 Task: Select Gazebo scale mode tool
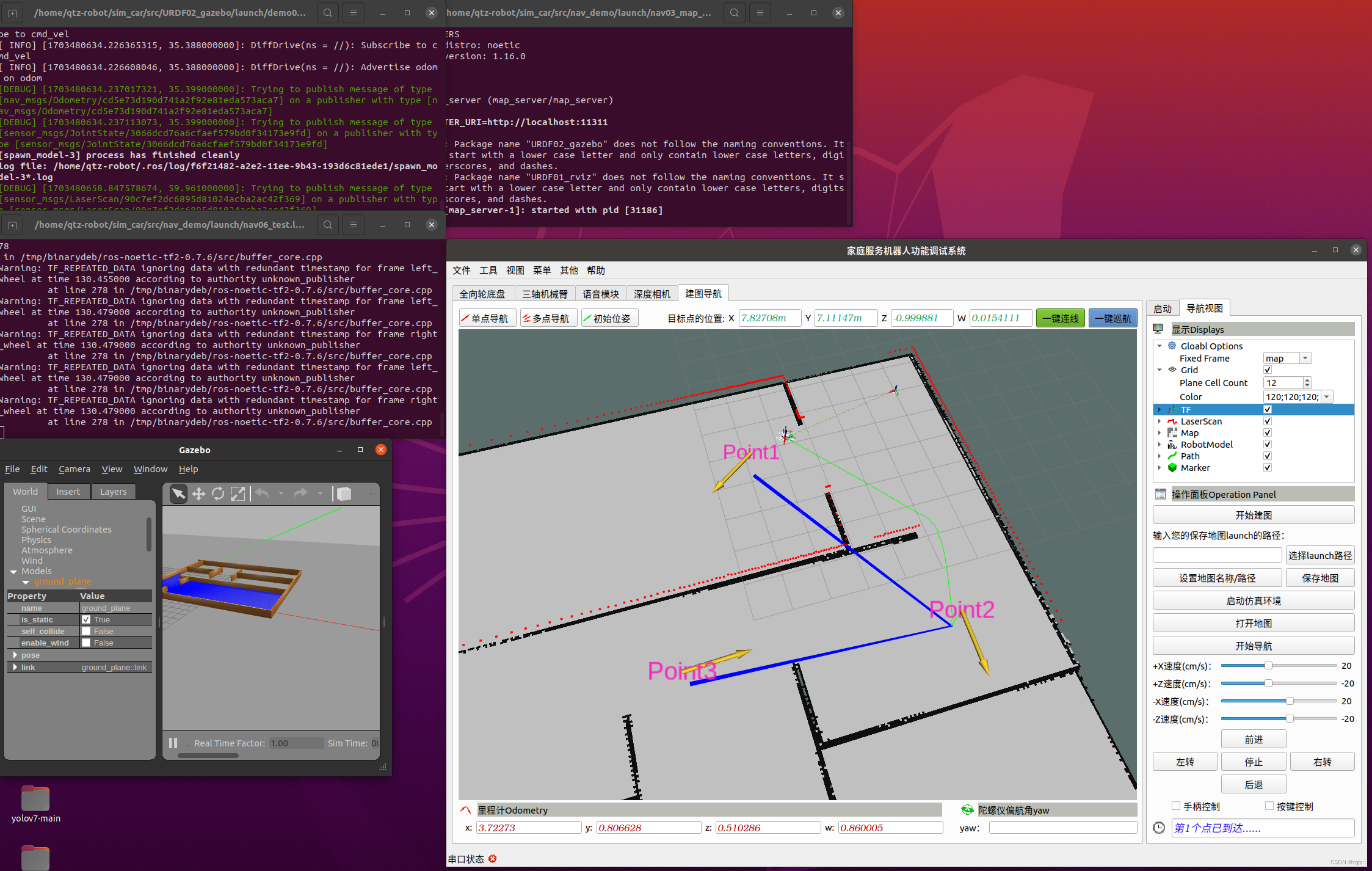(x=238, y=494)
